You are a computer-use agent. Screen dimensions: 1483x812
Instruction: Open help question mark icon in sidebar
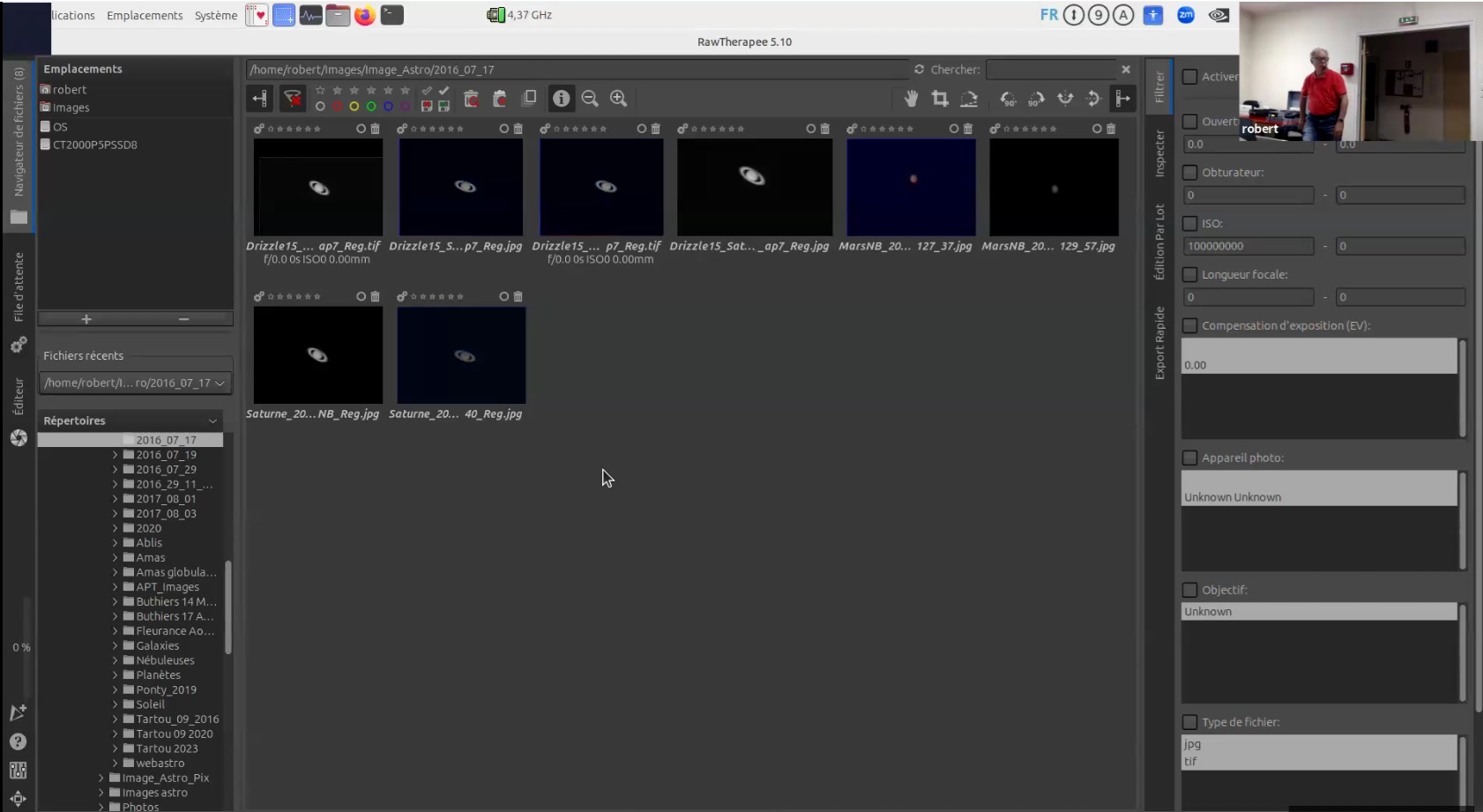(18, 741)
